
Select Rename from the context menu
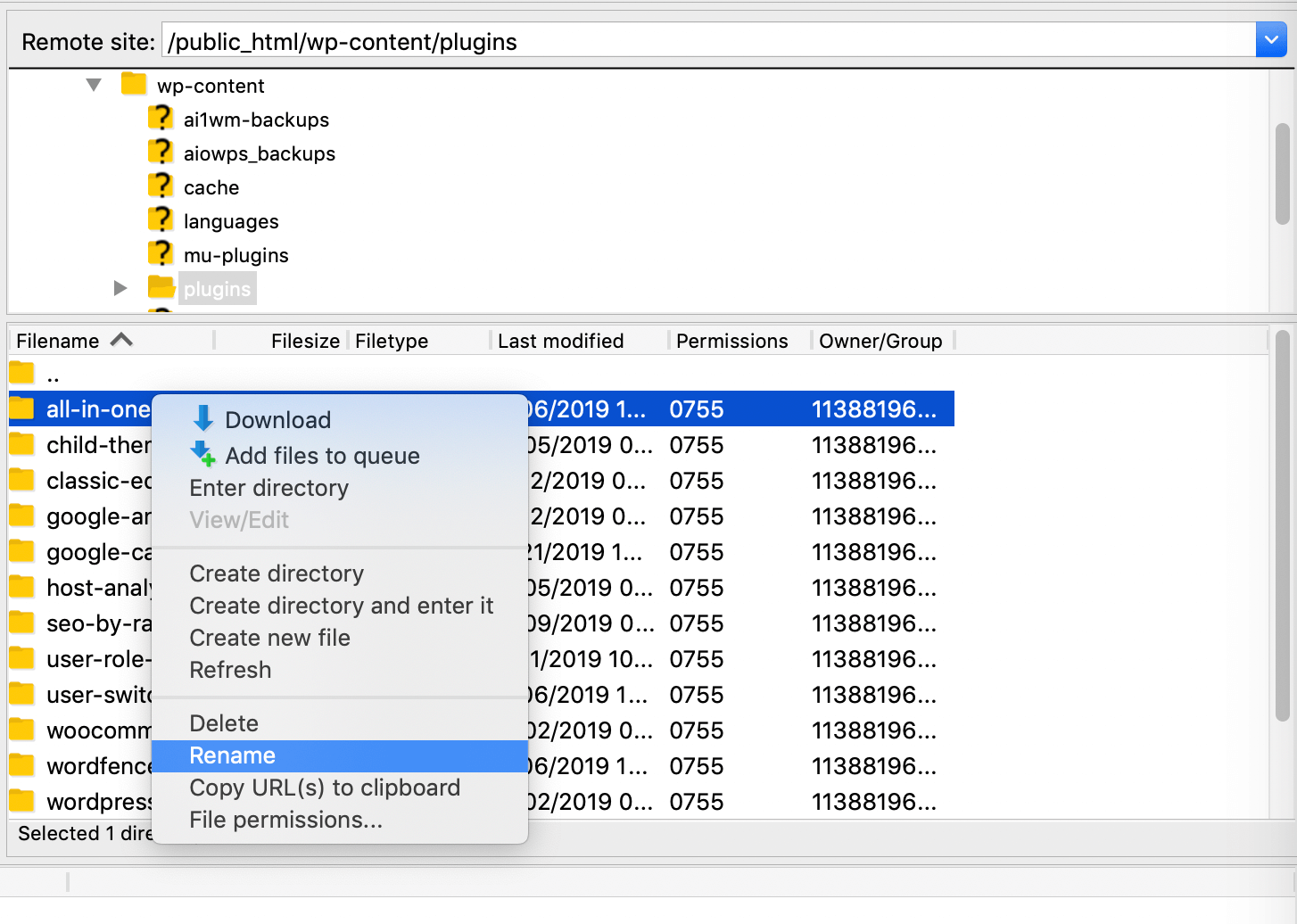pyautogui.click(x=232, y=755)
